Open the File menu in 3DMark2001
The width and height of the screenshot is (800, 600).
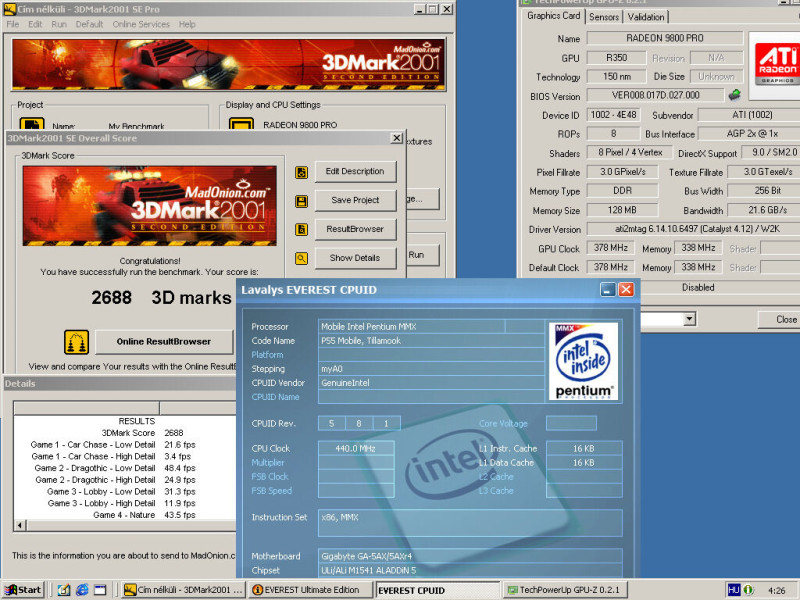point(13,24)
